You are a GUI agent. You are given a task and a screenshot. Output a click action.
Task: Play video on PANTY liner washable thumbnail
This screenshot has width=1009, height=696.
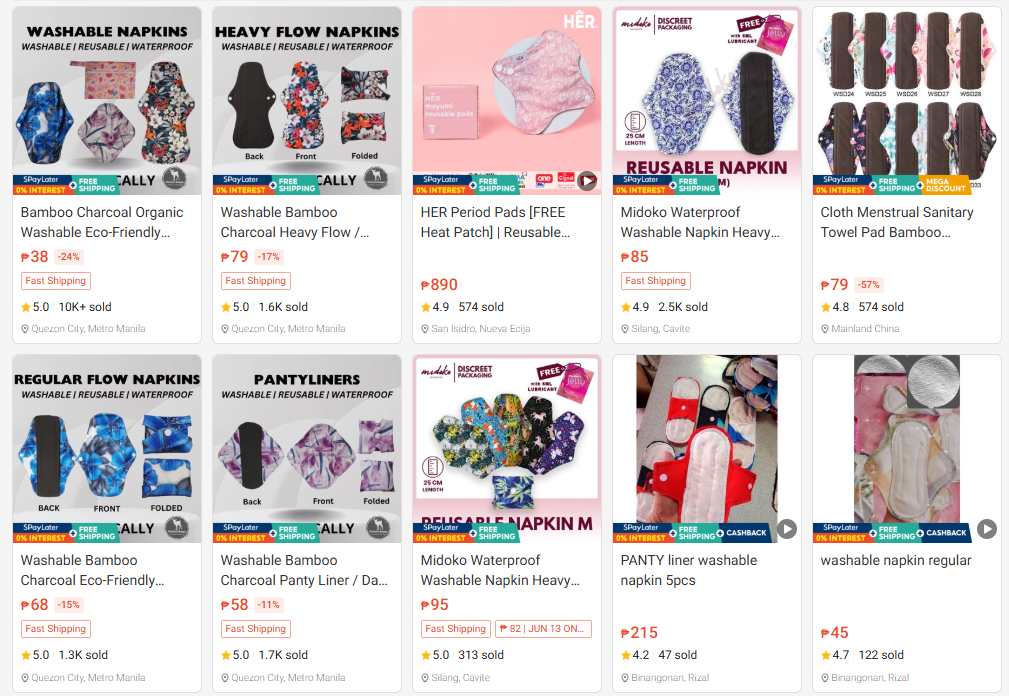click(786, 529)
